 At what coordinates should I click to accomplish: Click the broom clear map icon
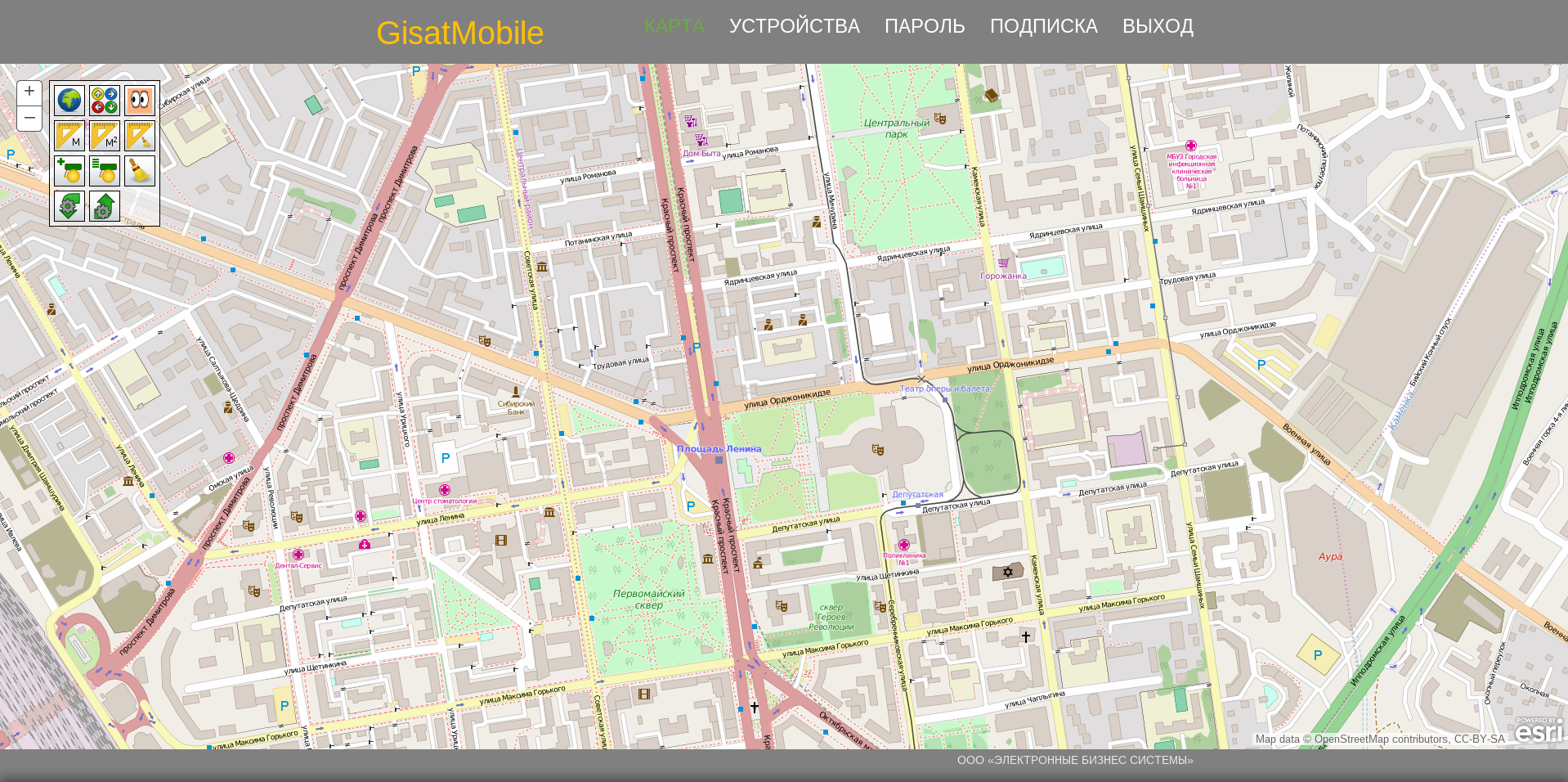[140, 171]
